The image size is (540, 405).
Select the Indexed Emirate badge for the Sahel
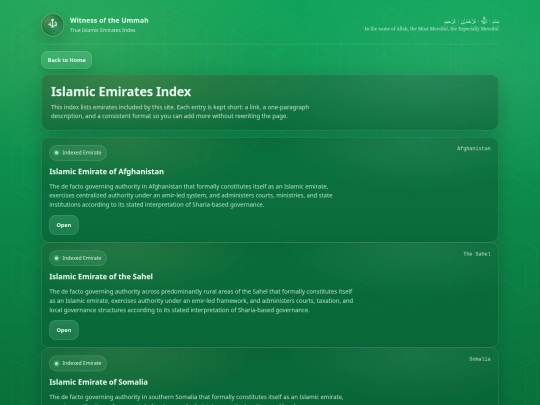coord(78,258)
